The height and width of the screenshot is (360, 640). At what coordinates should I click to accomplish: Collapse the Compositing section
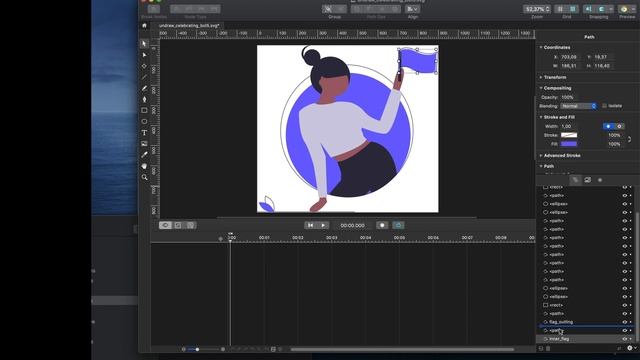click(x=541, y=88)
